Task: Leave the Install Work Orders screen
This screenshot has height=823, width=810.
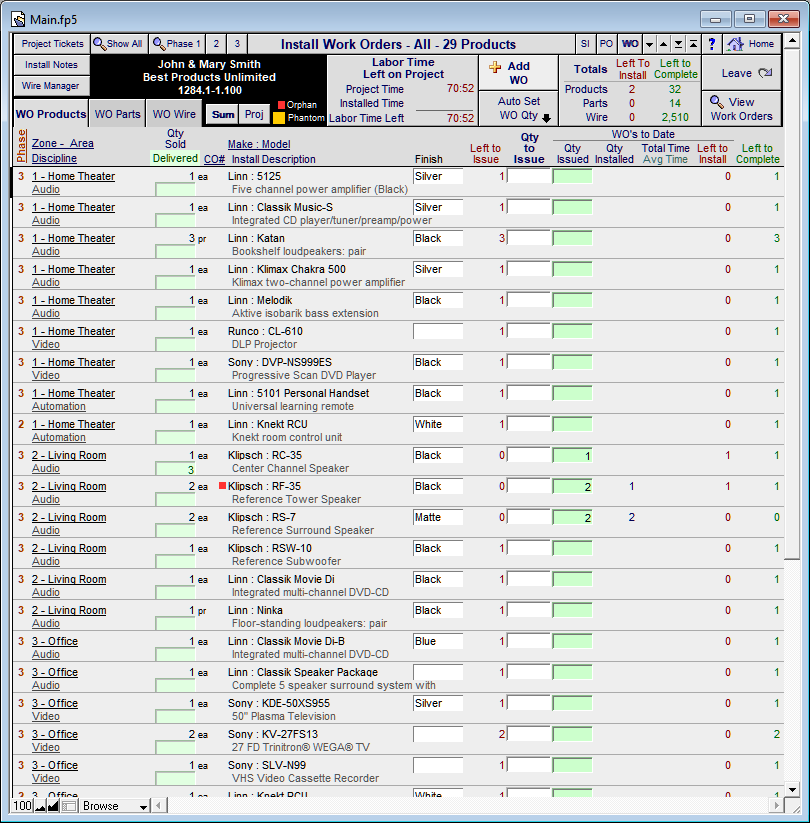Action: click(741, 73)
